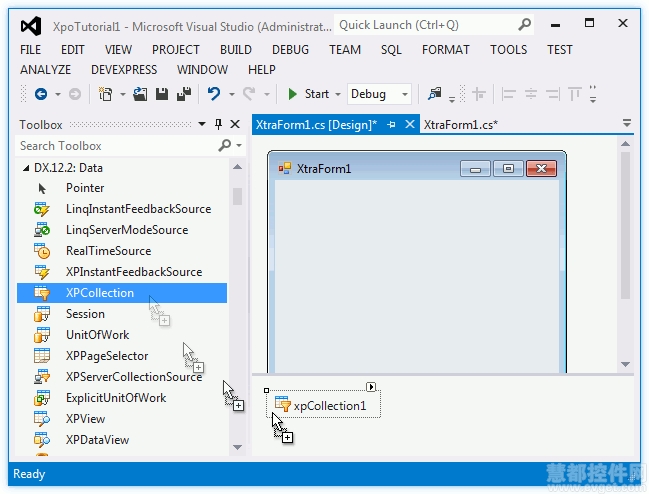Open xpCollection1 smart tag arrow
Viewport: 649px width, 494px height.
[371, 387]
